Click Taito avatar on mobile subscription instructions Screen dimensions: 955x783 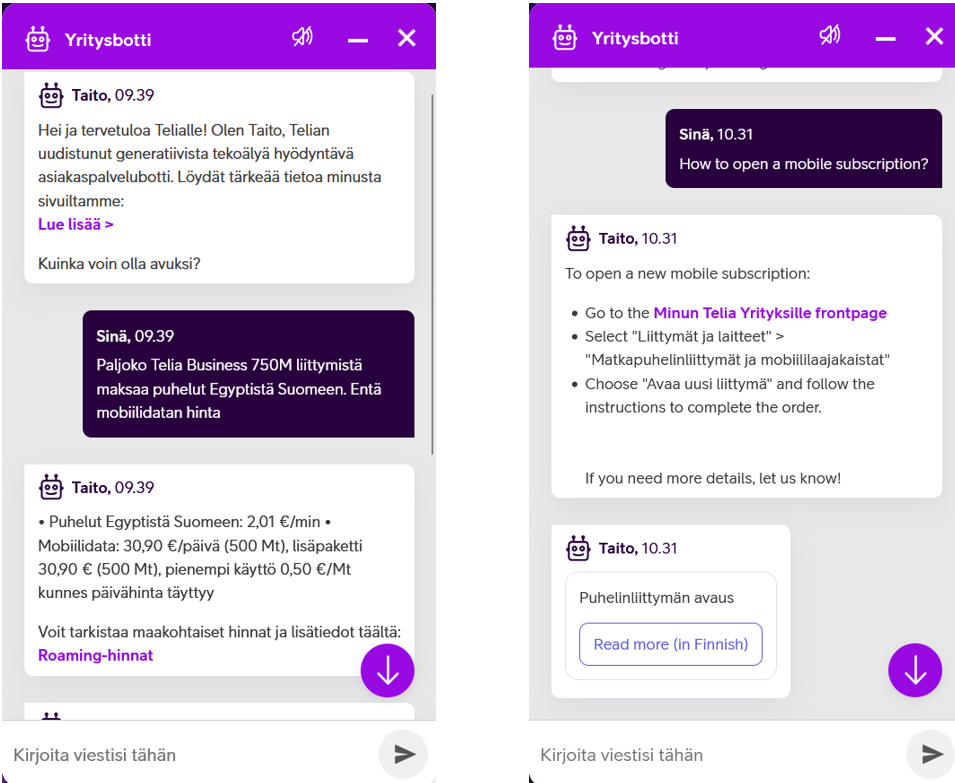coord(578,239)
